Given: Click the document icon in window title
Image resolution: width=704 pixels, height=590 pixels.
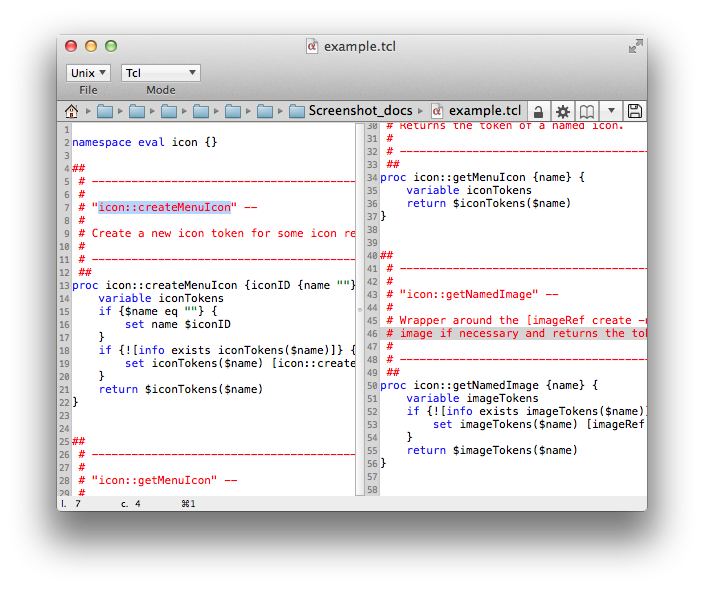Looking at the screenshot, I should pos(312,46).
